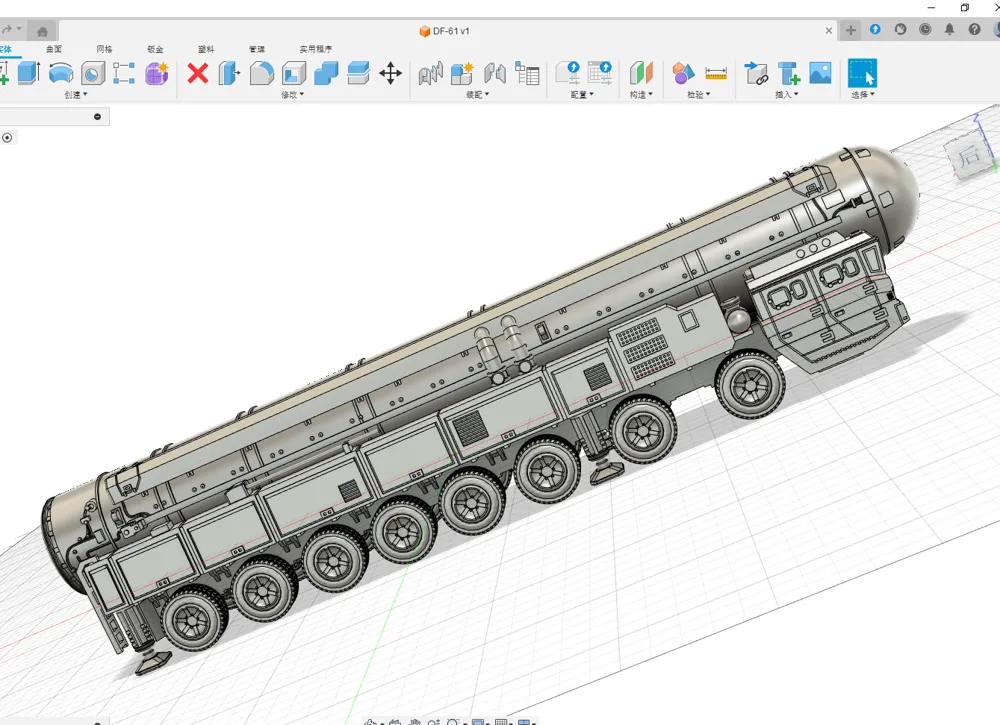The width and height of the screenshot is (1000, 725).
Task: Open the notifications bell
Action: tap(950, 29)
